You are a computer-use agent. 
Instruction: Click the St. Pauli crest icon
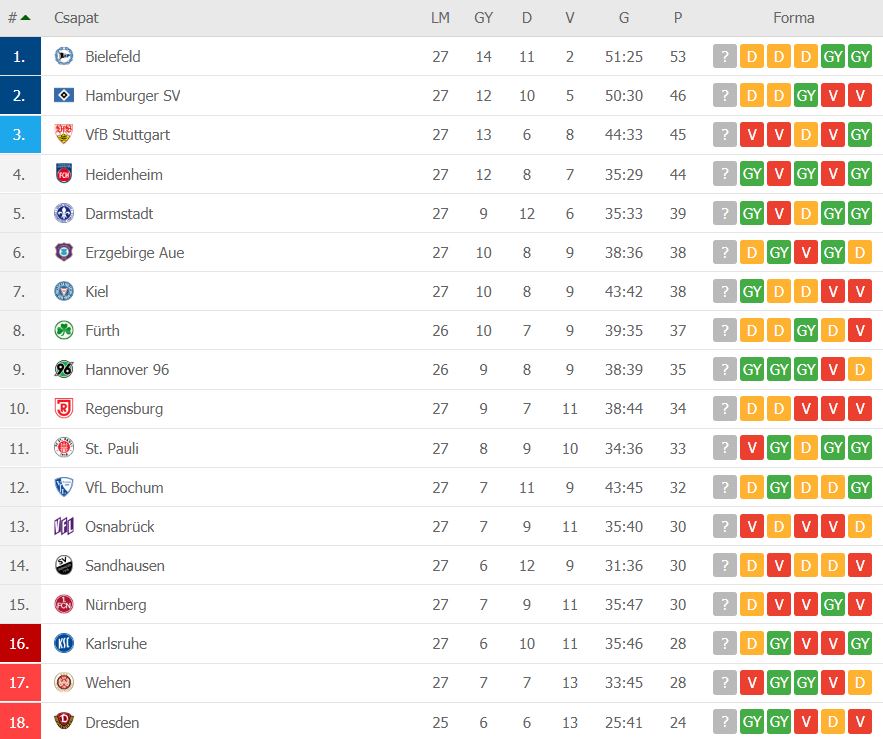[64, 448]
